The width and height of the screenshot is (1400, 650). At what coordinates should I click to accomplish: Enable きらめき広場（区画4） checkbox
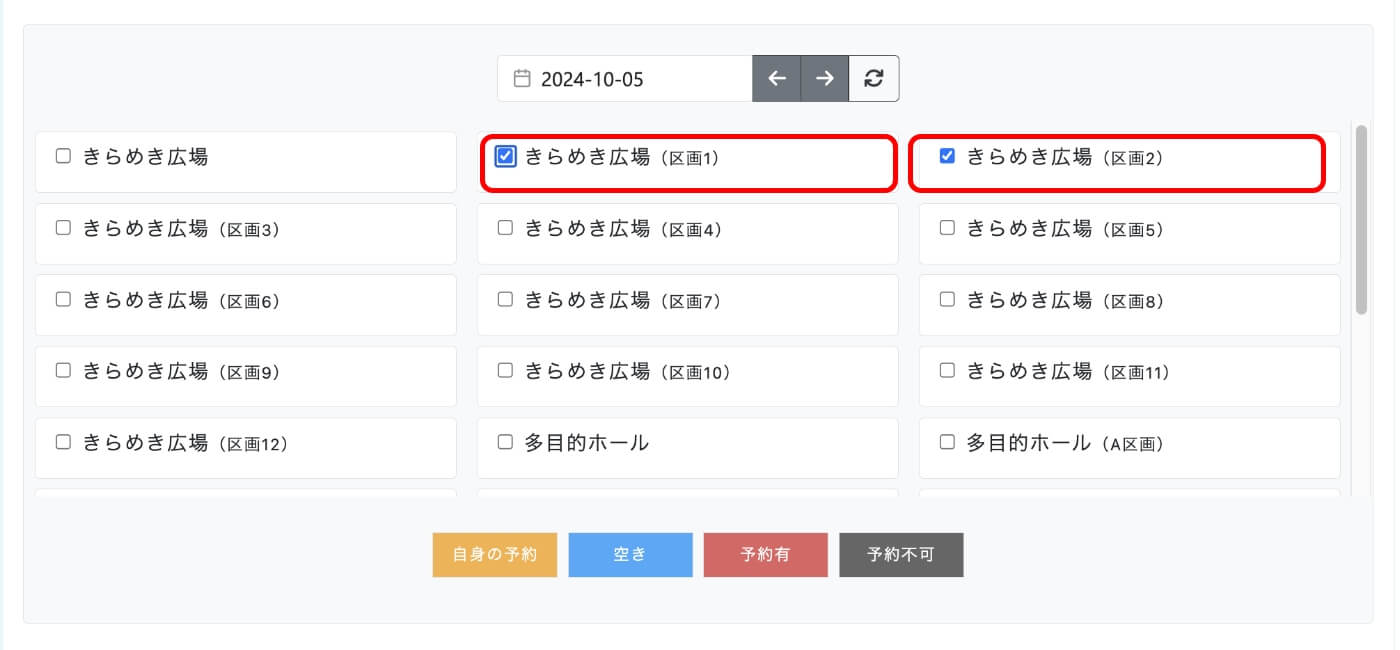pos(506,228)
